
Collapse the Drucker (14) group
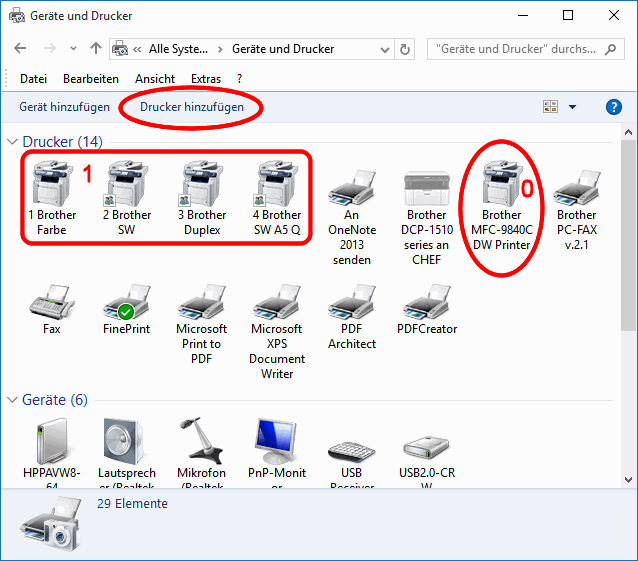pos(13,142)
